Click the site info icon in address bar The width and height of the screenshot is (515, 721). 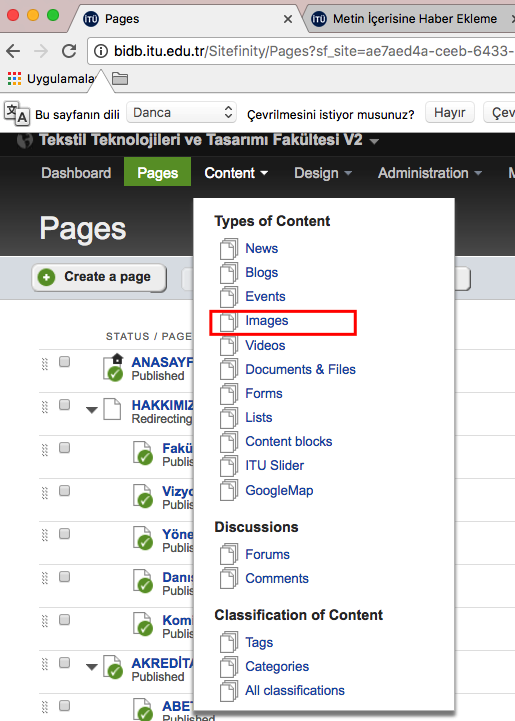[101, 51]
